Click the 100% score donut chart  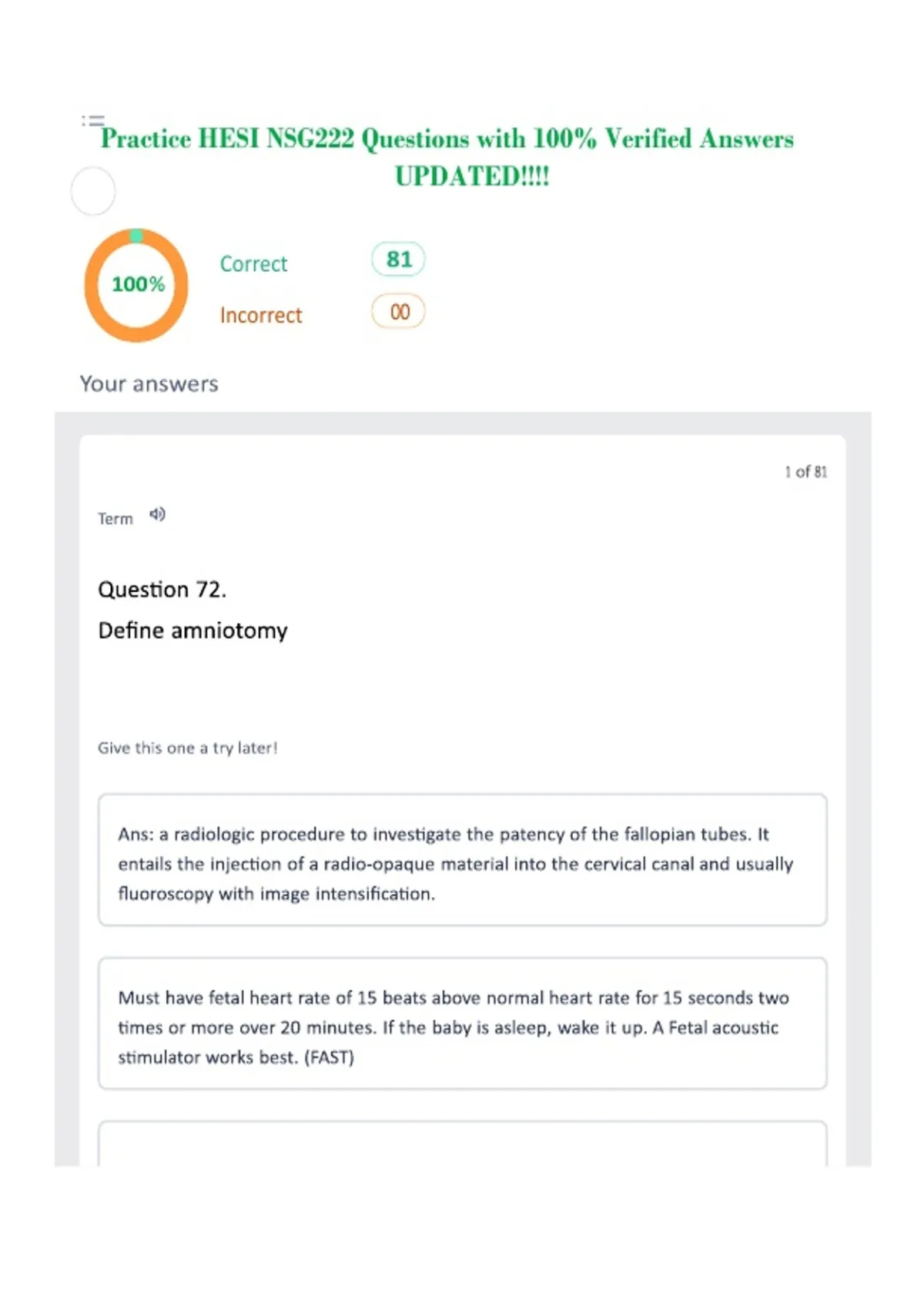(136, 285)
